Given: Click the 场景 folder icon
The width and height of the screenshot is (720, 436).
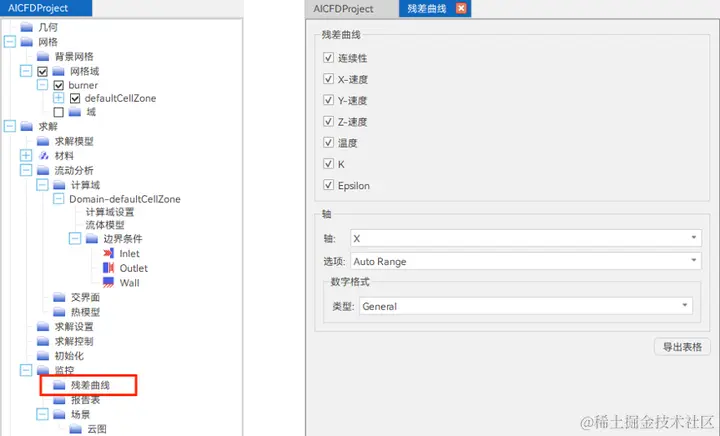Looking at the screenshot, I should 59,414.
